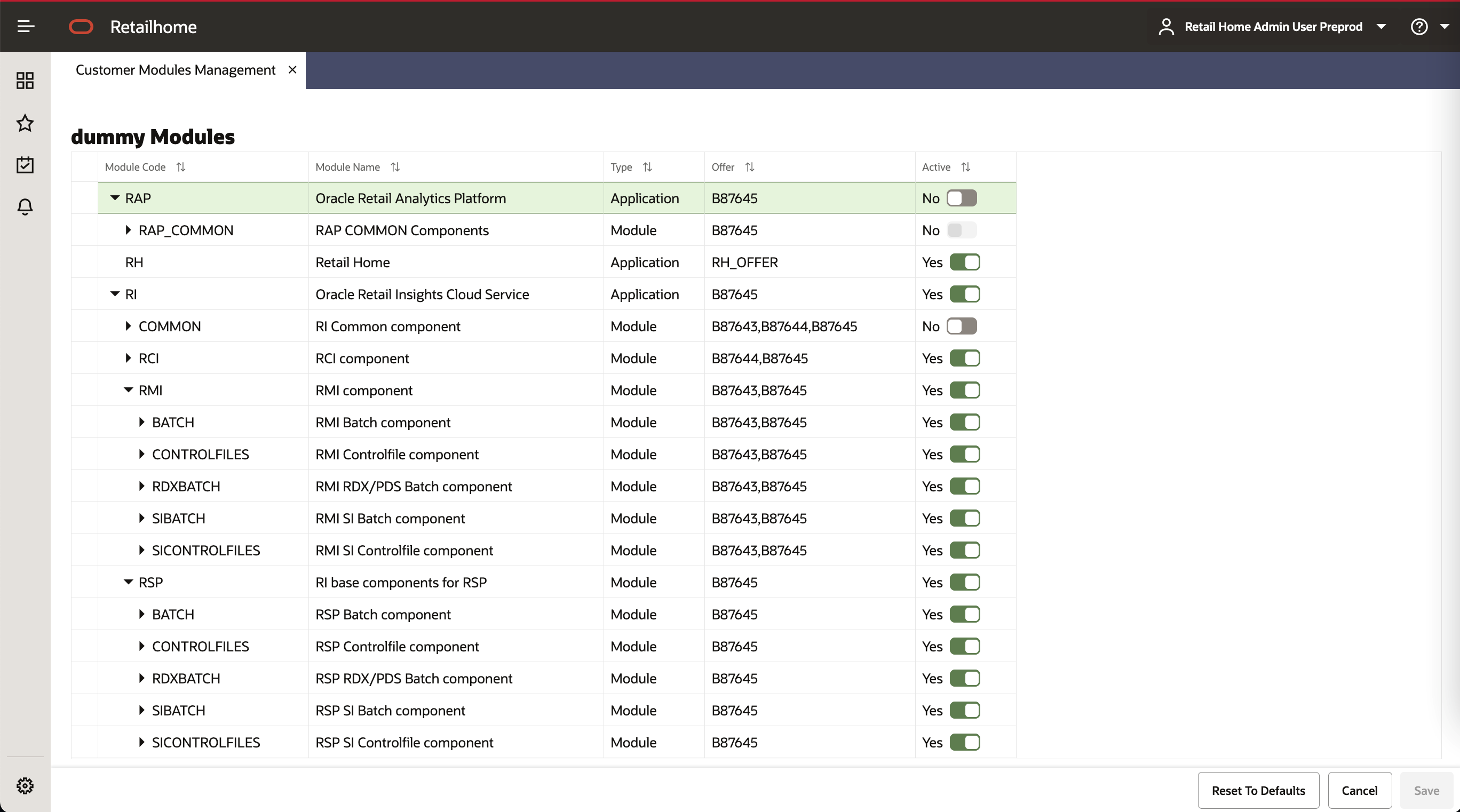1460x812 pixels.
Task: Toggle RSP SI Controlfile component switch
Action: [x=965, y=742]
